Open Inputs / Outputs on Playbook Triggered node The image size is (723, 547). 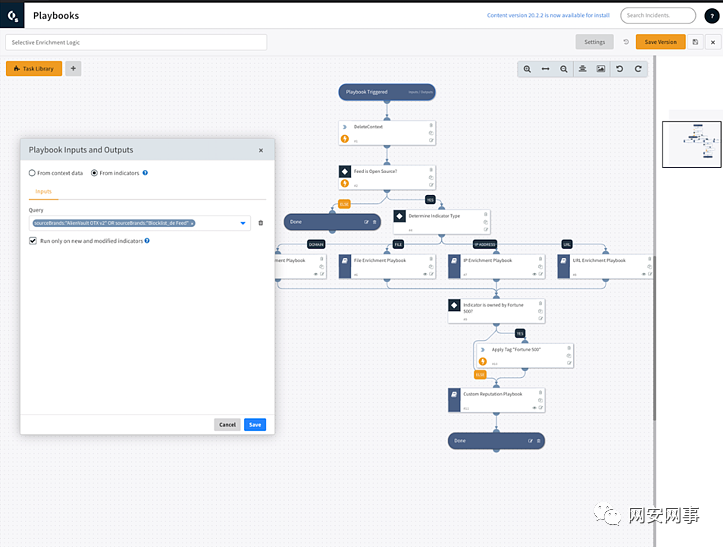[421, 92]
